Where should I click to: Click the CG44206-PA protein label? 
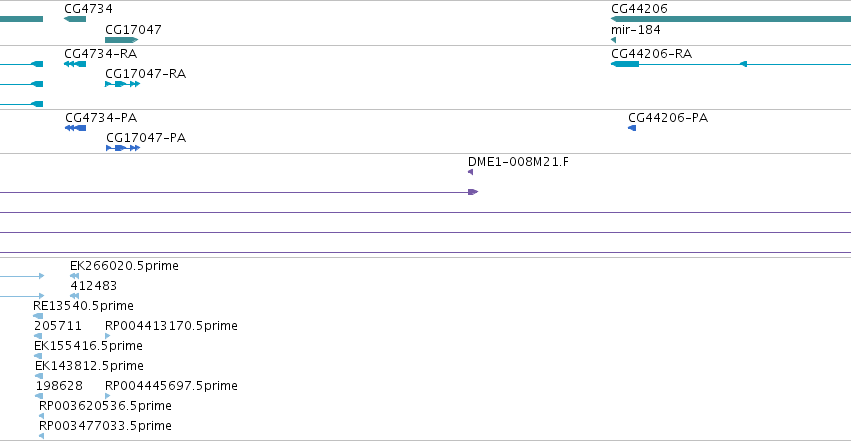(x=668, y=118)
